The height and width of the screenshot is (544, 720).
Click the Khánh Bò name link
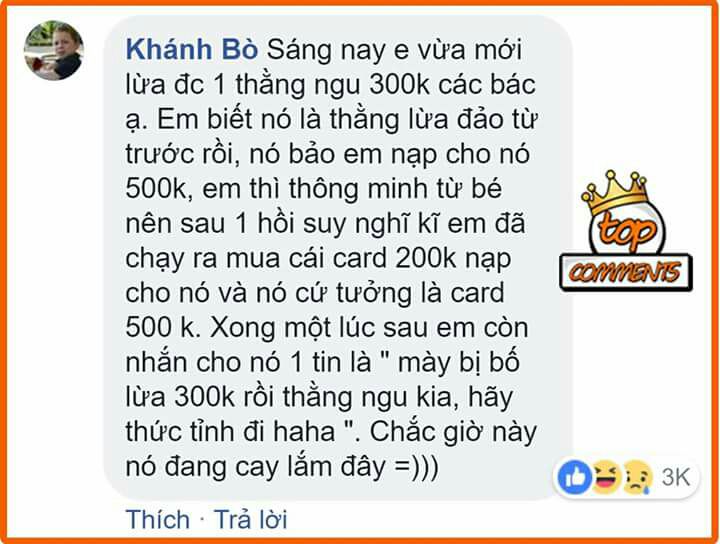[191, 50]
